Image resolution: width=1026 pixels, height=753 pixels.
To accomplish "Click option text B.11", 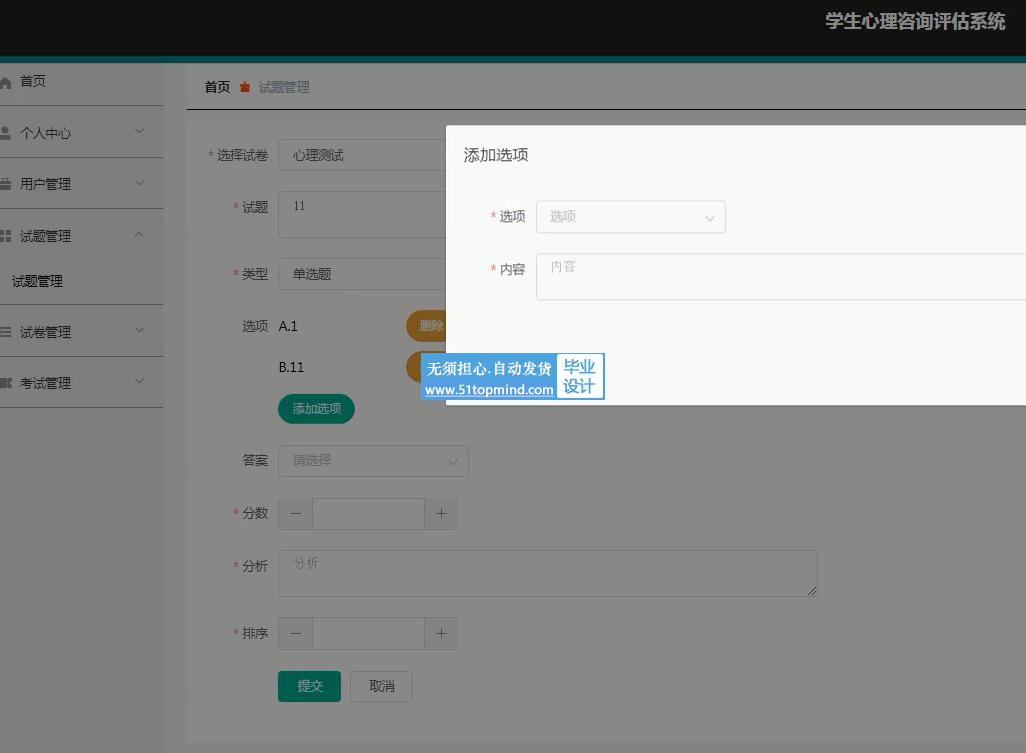I will coord(291,367).
